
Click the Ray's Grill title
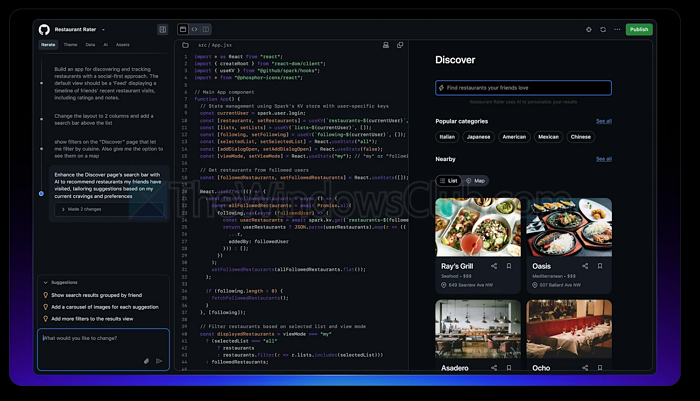coord(457,266)
